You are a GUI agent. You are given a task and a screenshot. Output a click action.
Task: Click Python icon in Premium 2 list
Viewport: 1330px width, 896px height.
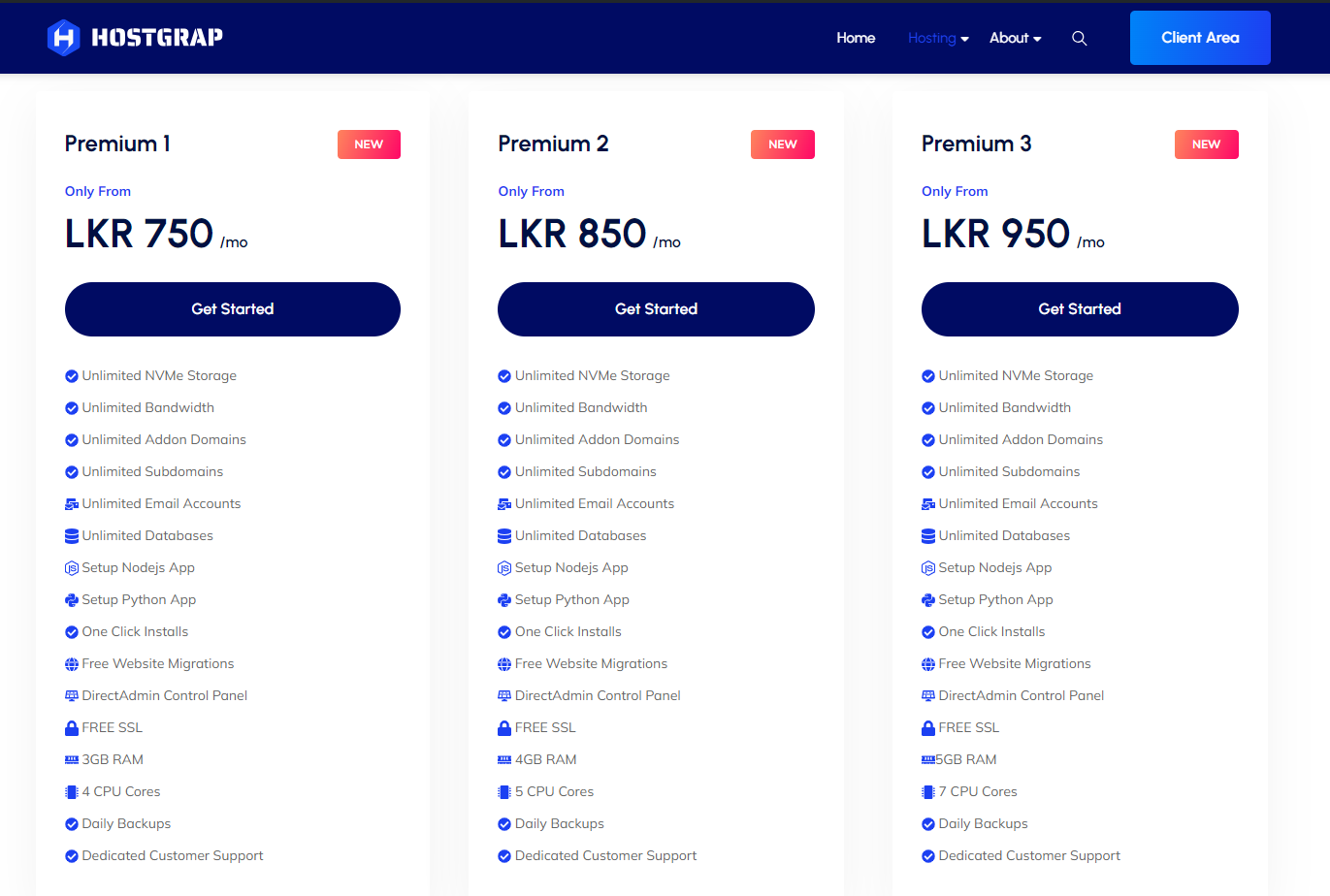504,600
